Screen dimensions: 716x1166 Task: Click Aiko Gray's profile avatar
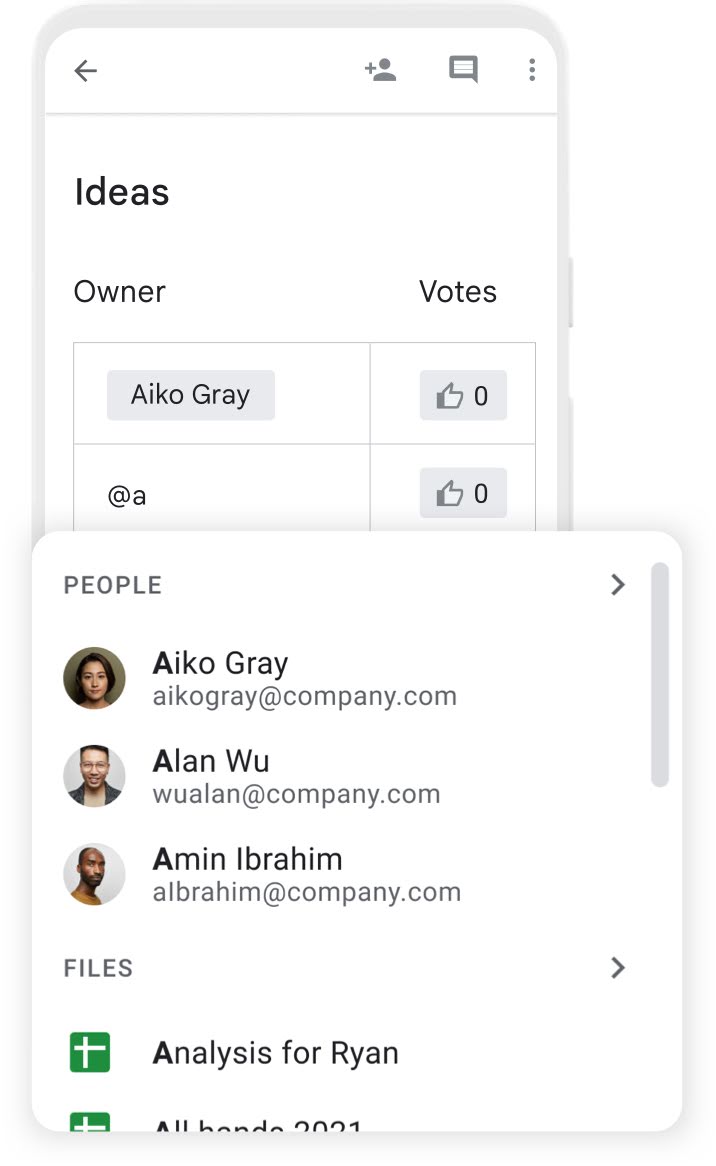click(x=94, y=678)
